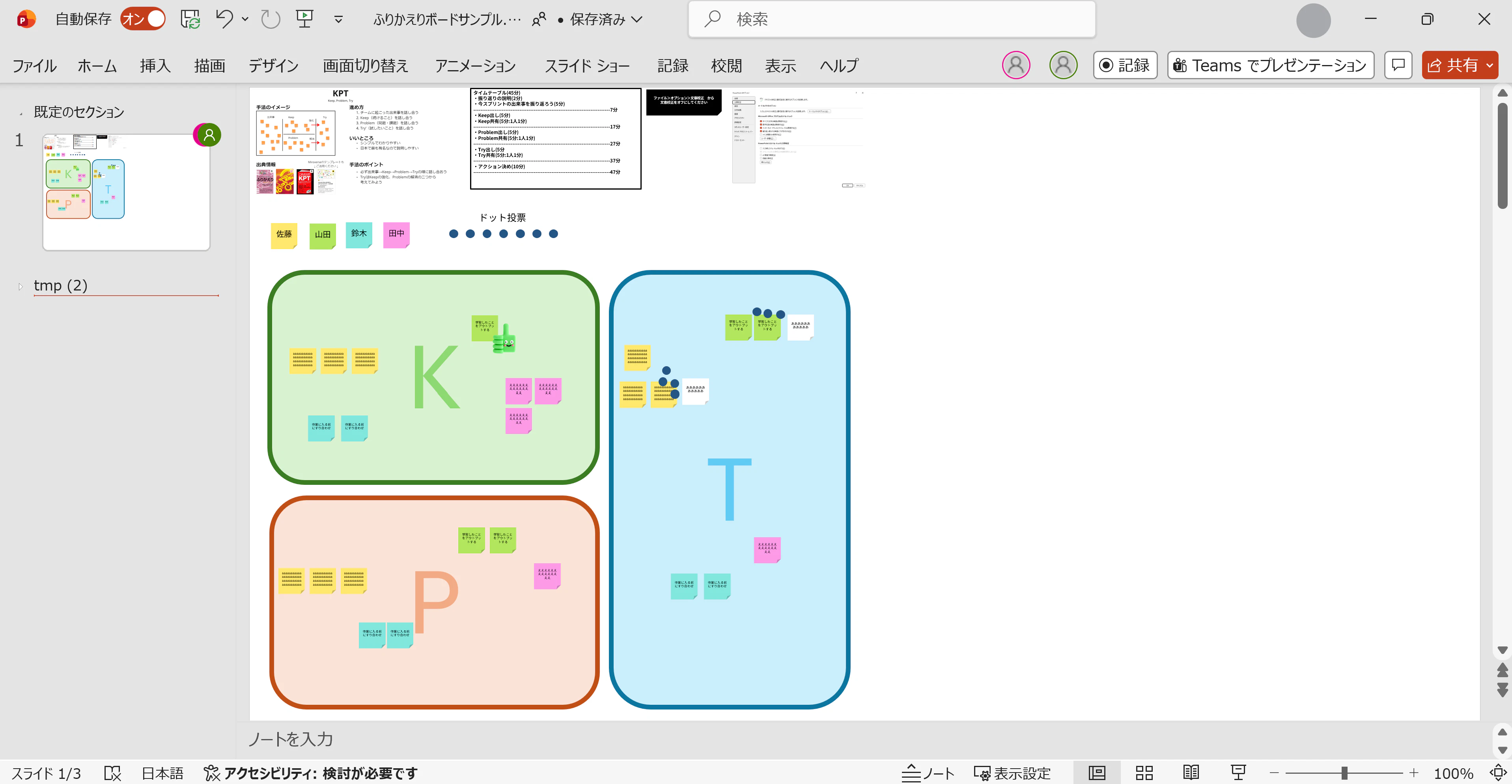Select slide 1 thumbnail
The width and height of the screenshot is (1512, 784).
[x=126, y=192]
